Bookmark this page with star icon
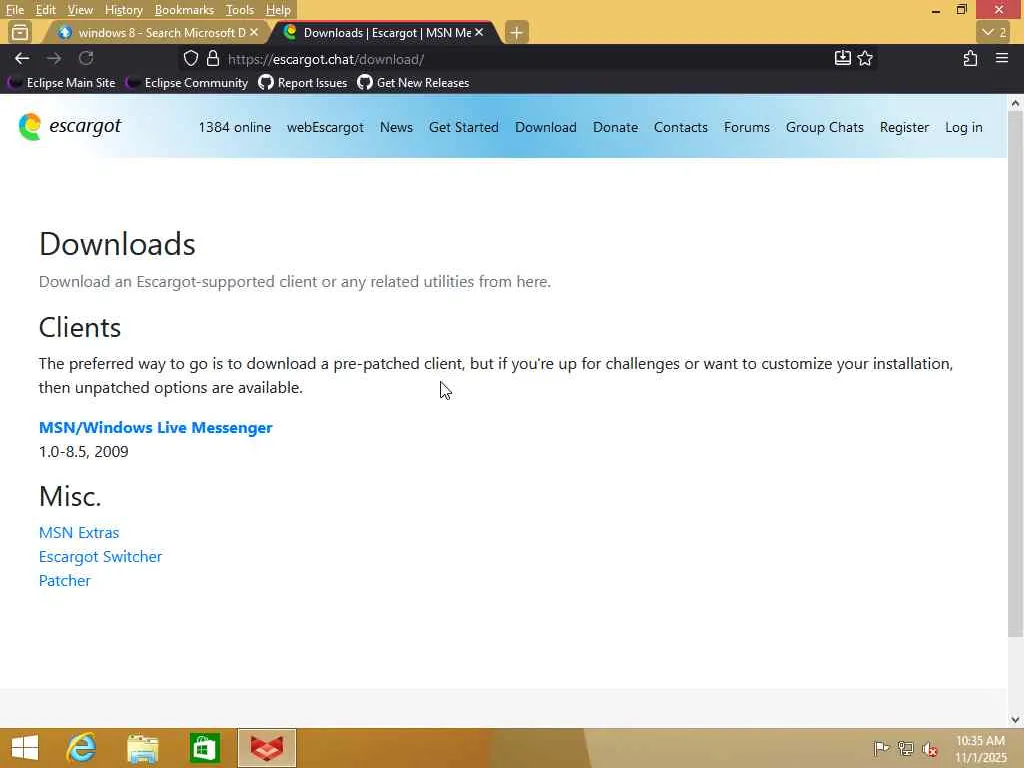Image resolution: width=1024 pixels, height=768 pixels. (x=865, y=58)
